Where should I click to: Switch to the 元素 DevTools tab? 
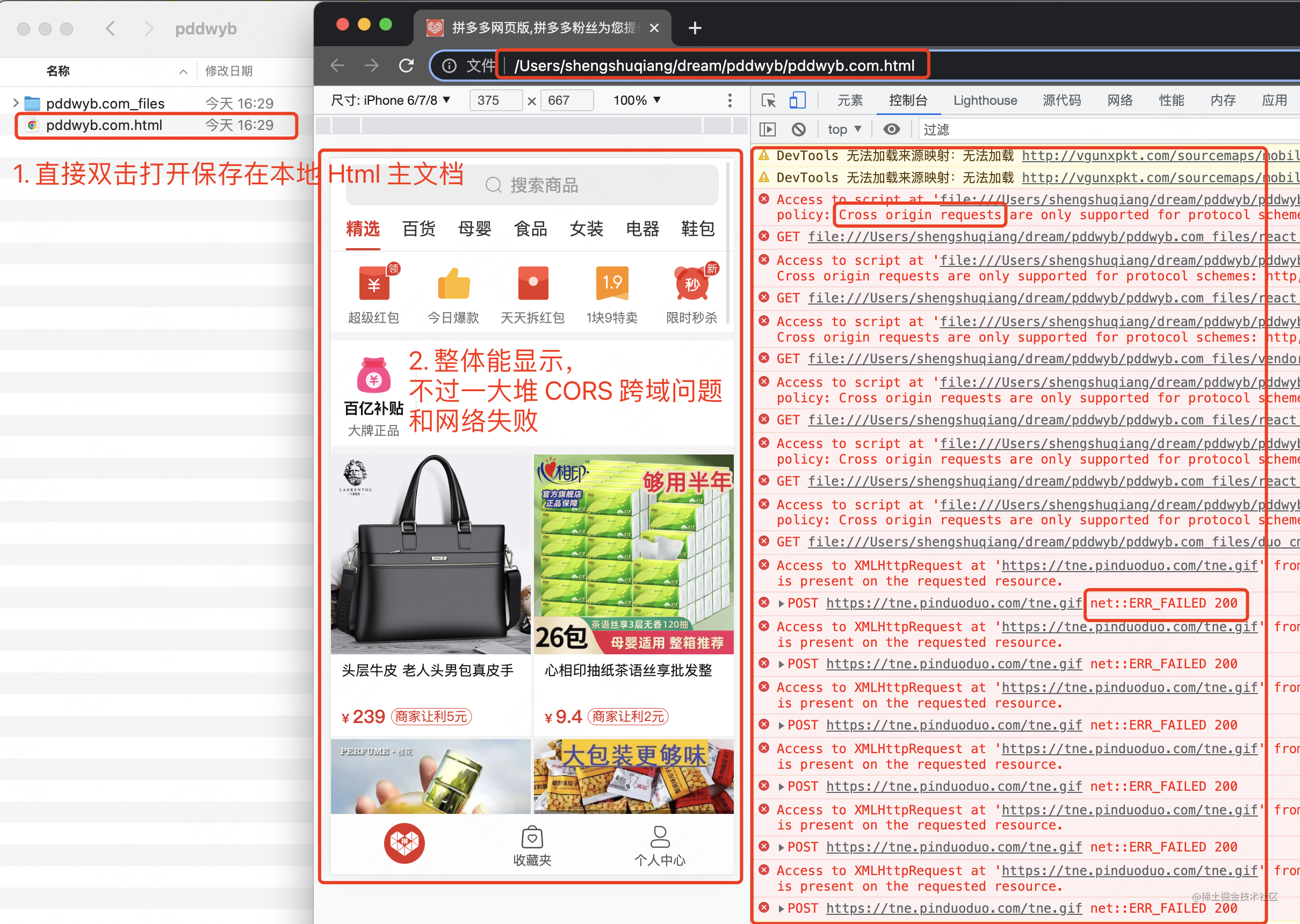click(850, 100)
